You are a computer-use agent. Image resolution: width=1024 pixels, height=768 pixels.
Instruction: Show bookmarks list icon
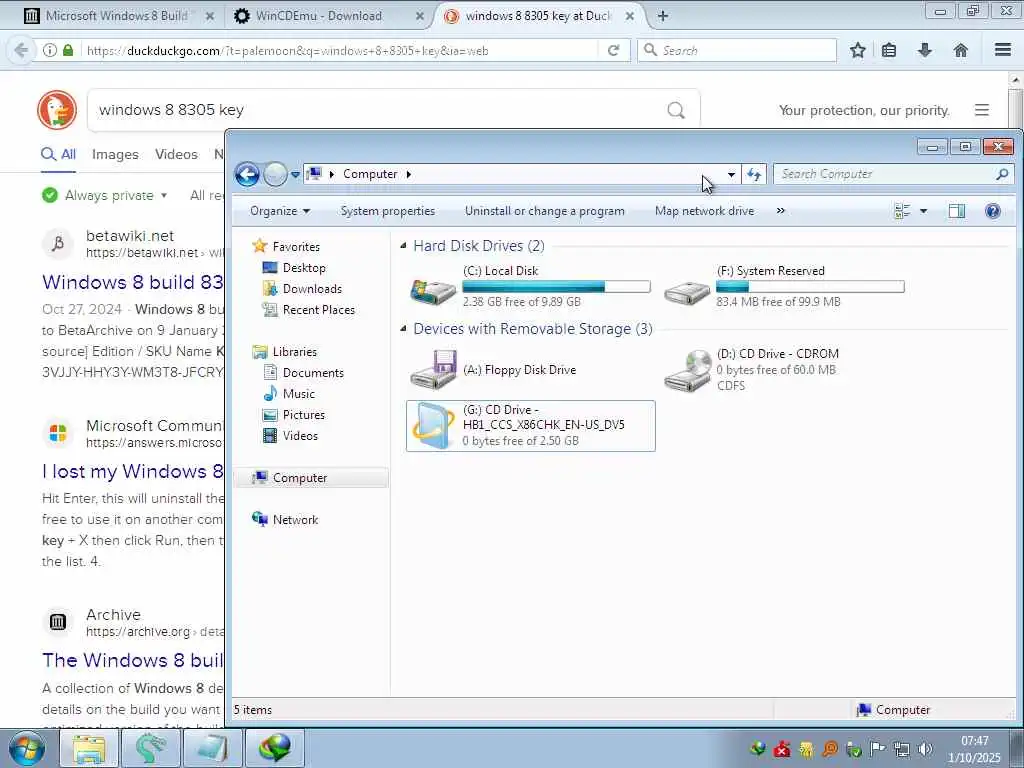(x=889, y=50)
